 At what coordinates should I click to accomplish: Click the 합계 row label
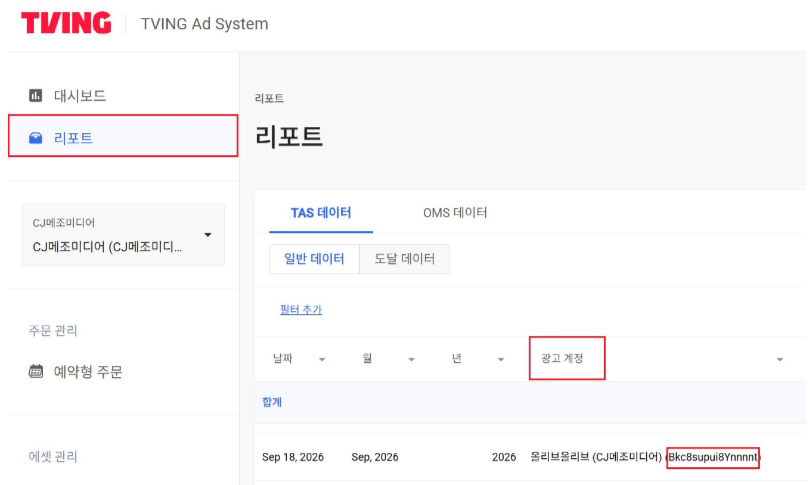coord(272,402)
